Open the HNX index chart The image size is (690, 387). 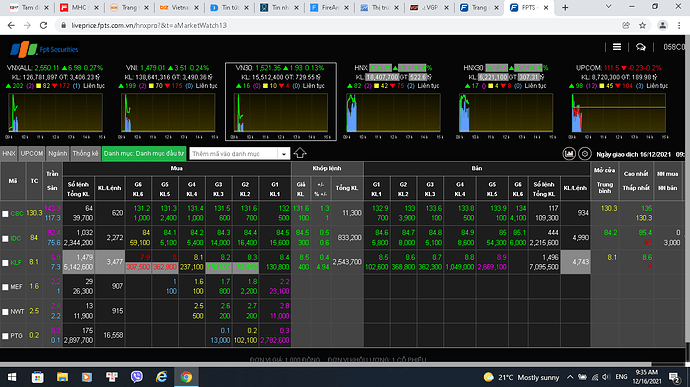click(393, 113)
